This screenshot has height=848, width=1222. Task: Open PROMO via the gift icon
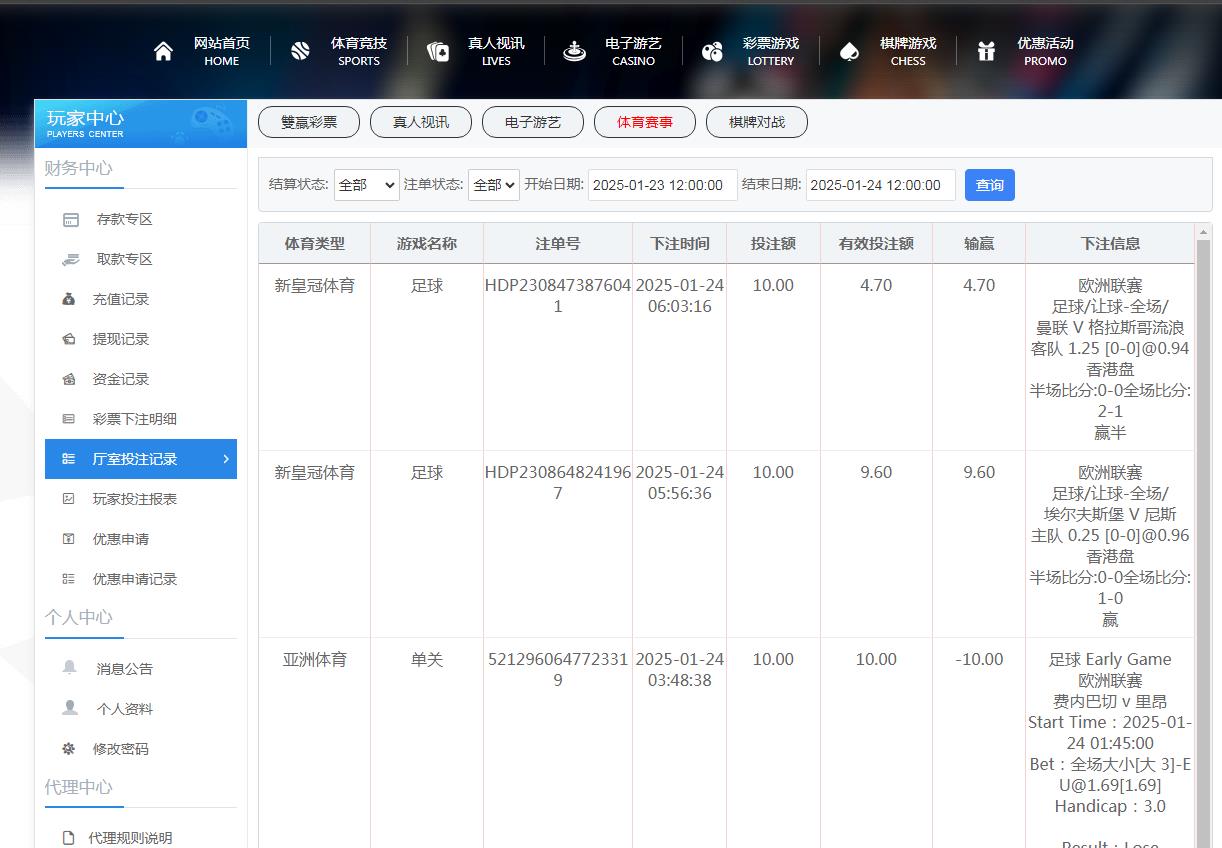coord(986,50)
